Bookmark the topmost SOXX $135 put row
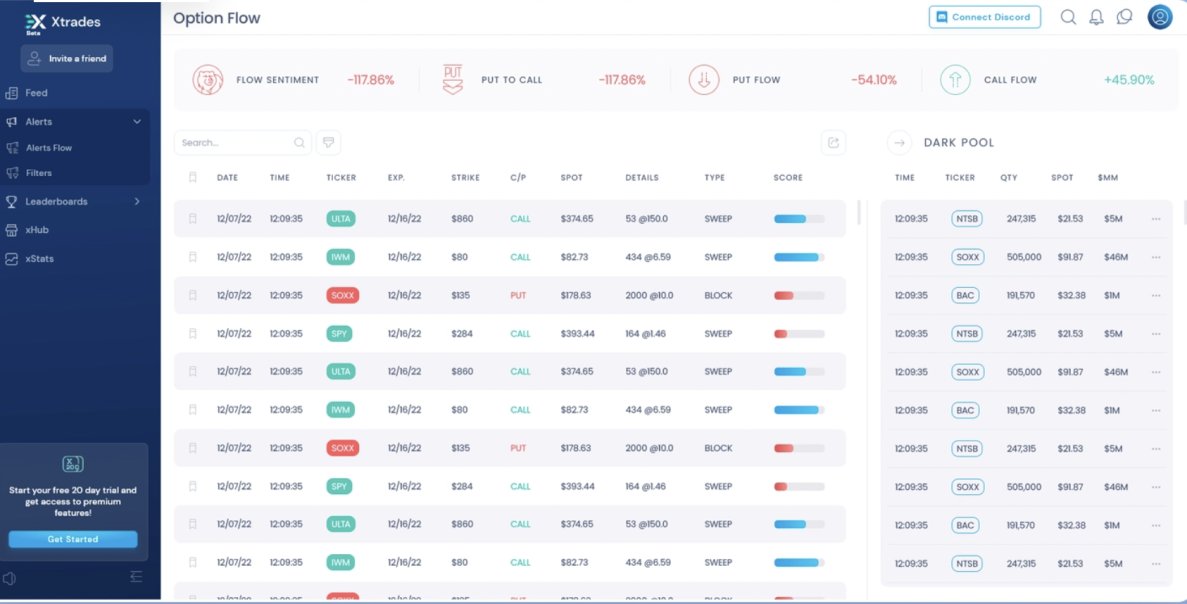 point(192,295)
